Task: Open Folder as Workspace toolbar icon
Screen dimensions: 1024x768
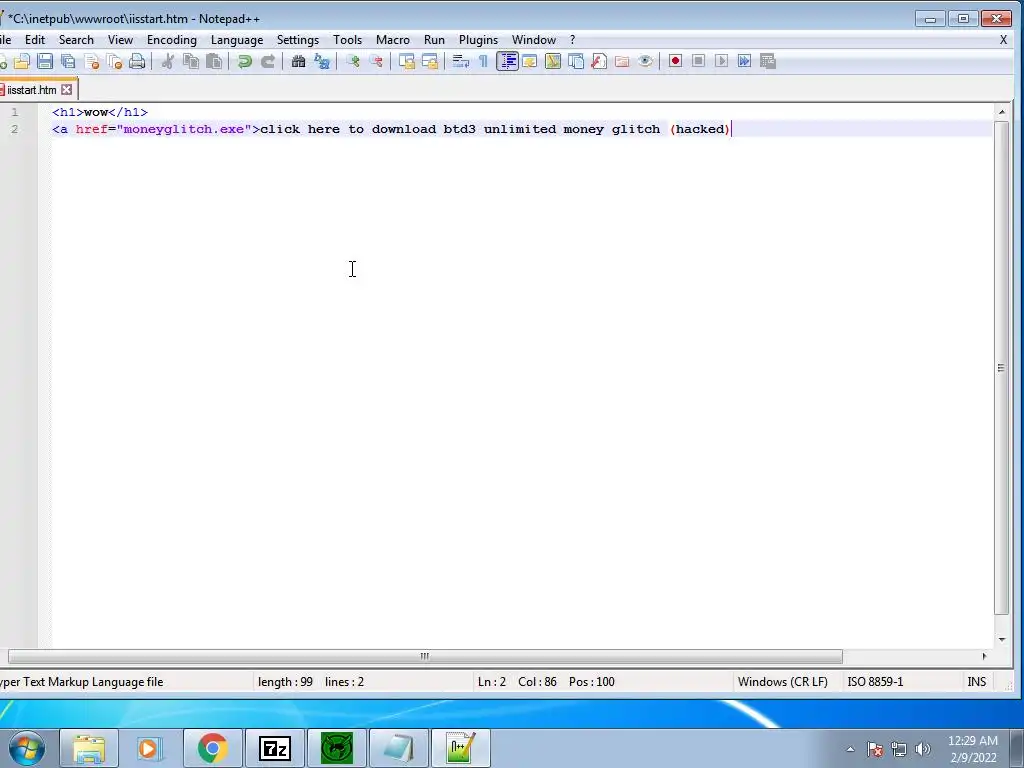Action: (x=622, y=61)
